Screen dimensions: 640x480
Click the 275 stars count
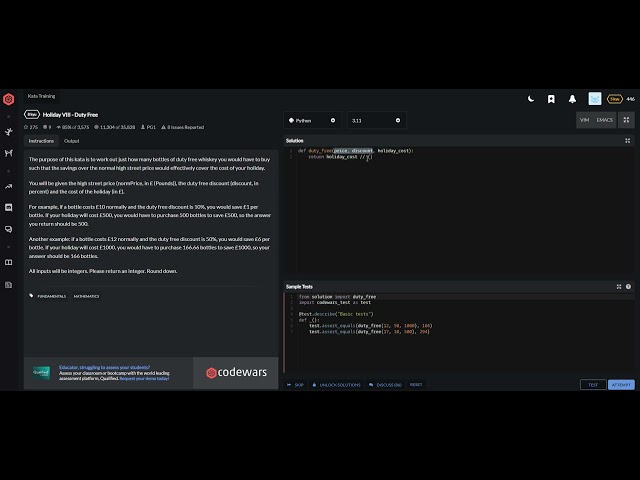coord(31,127)
